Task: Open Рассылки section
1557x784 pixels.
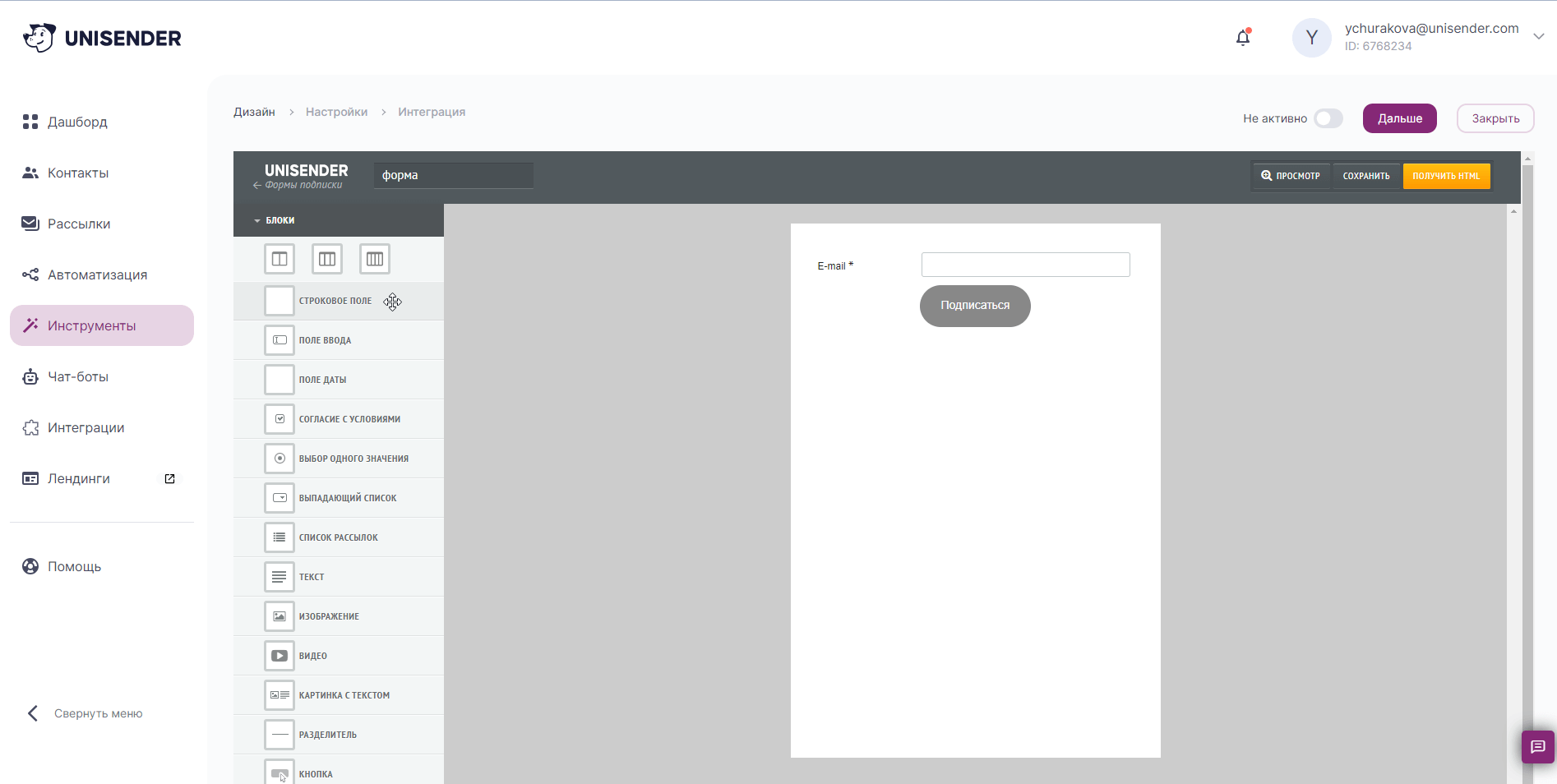Action: point(102,224)
